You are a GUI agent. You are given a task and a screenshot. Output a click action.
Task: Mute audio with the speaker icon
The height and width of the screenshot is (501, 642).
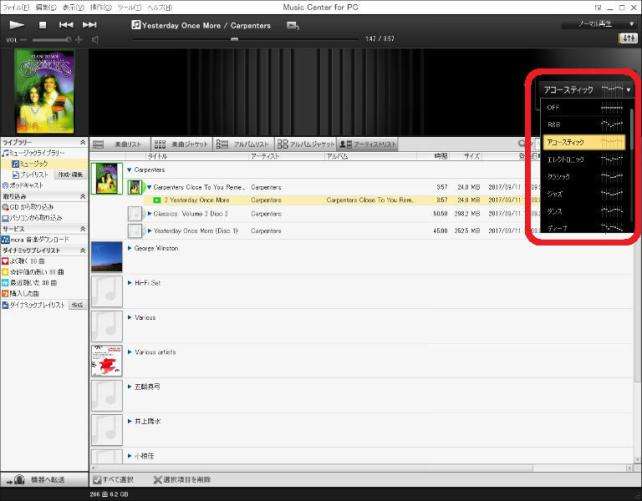95,40
